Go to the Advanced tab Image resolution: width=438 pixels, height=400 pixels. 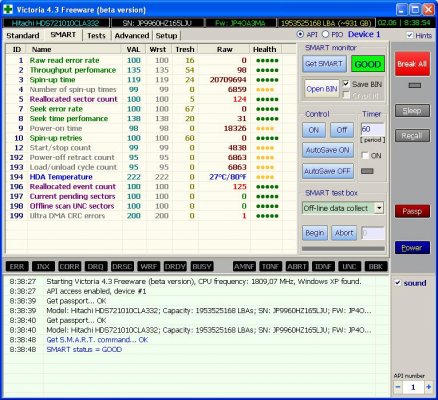[132, 36]
